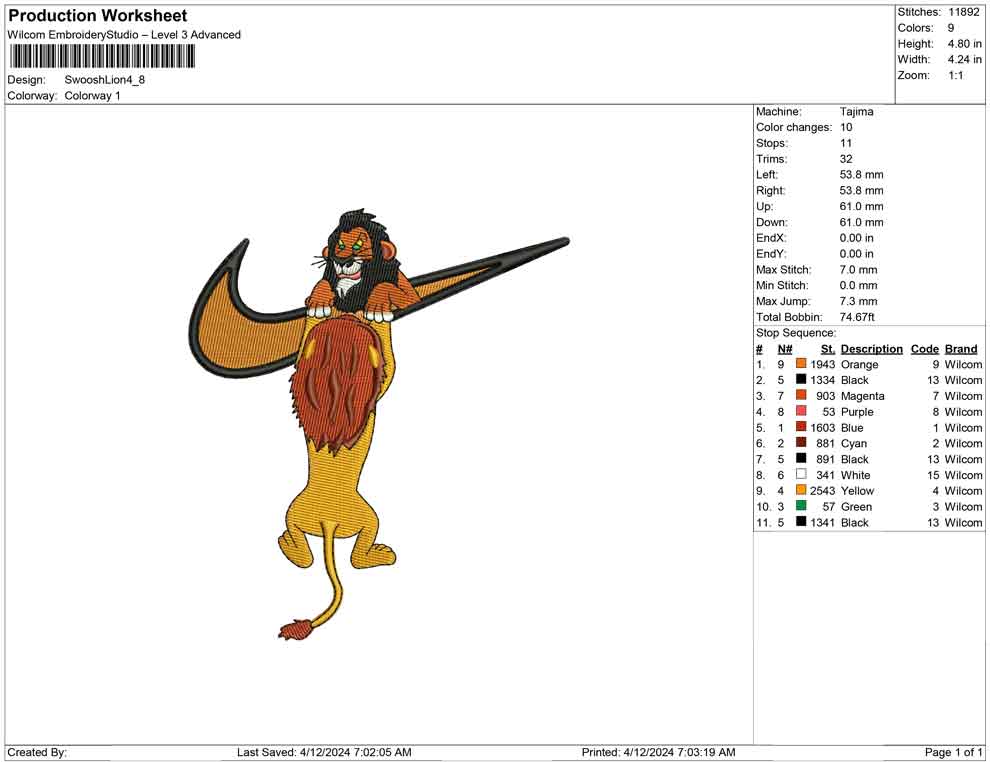
Task: Click the black swatch beside 891 stitches
Action: pos(801,458)
